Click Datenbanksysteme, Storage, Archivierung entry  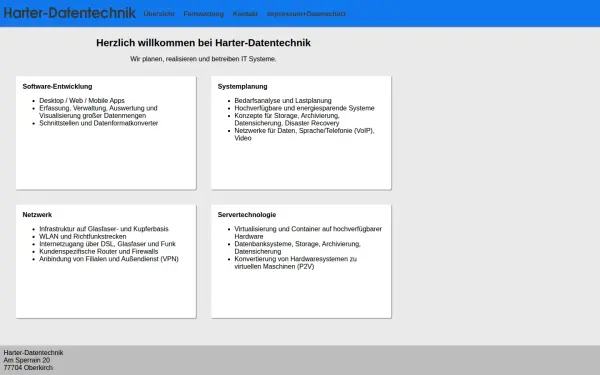(297, 248)
